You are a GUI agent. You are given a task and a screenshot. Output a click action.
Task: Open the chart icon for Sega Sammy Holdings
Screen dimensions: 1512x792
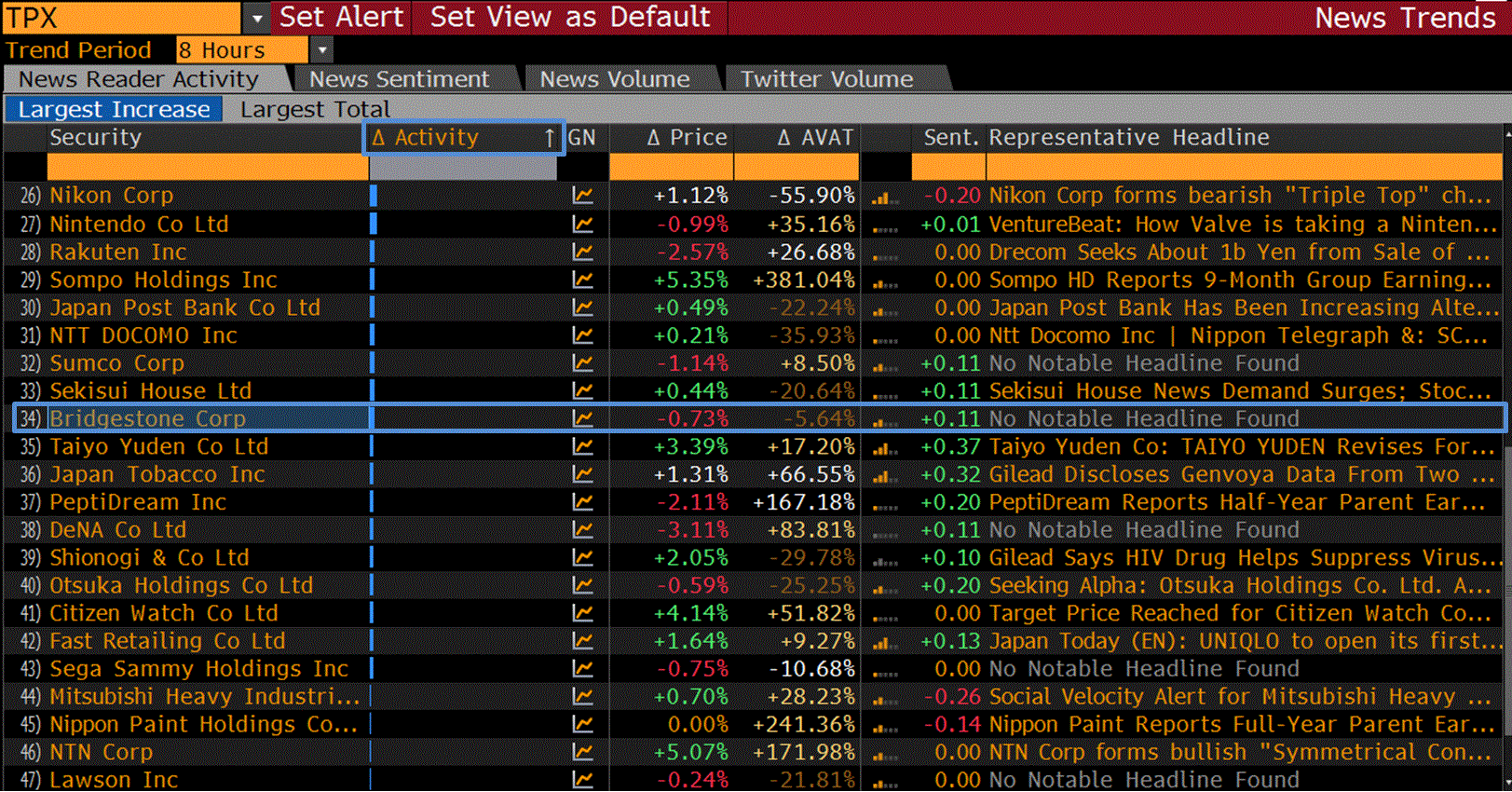[582, 669]
